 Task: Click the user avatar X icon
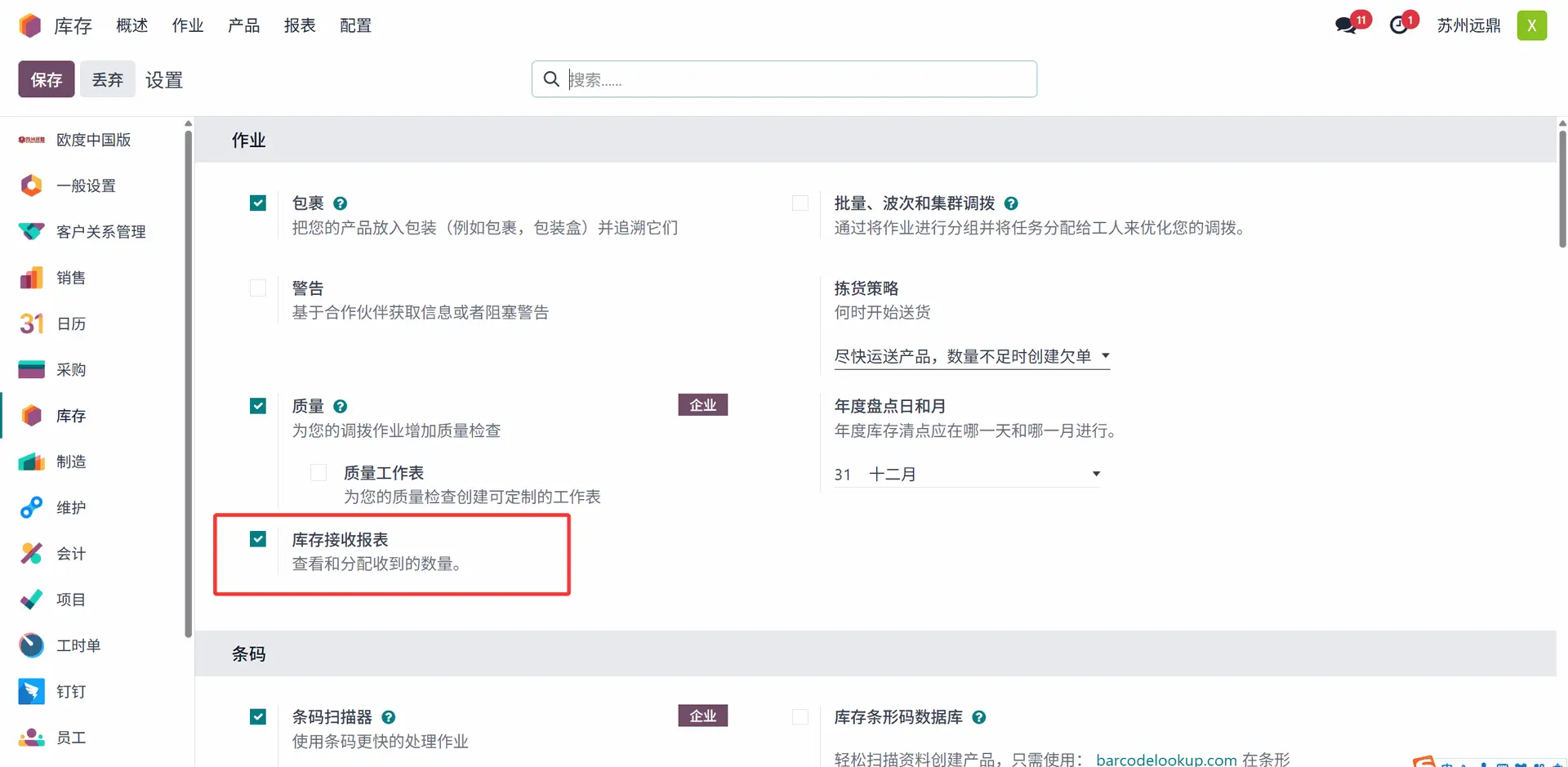pos(1531,25)
